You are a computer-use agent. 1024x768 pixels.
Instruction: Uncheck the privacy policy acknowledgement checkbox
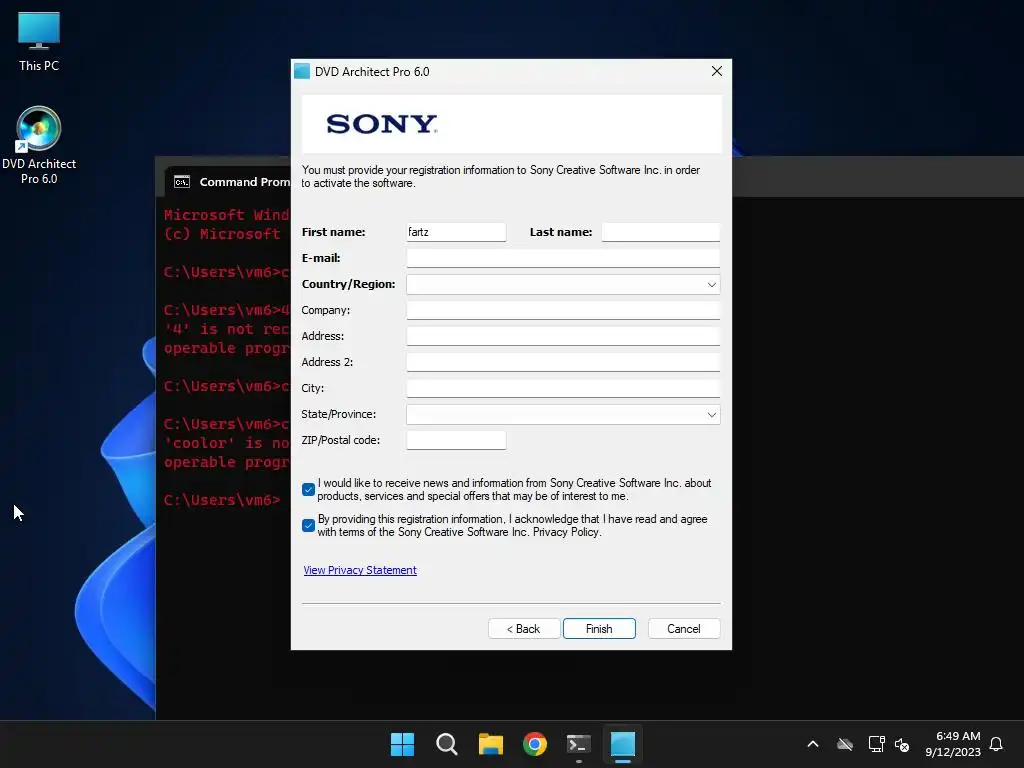(309, 525)
